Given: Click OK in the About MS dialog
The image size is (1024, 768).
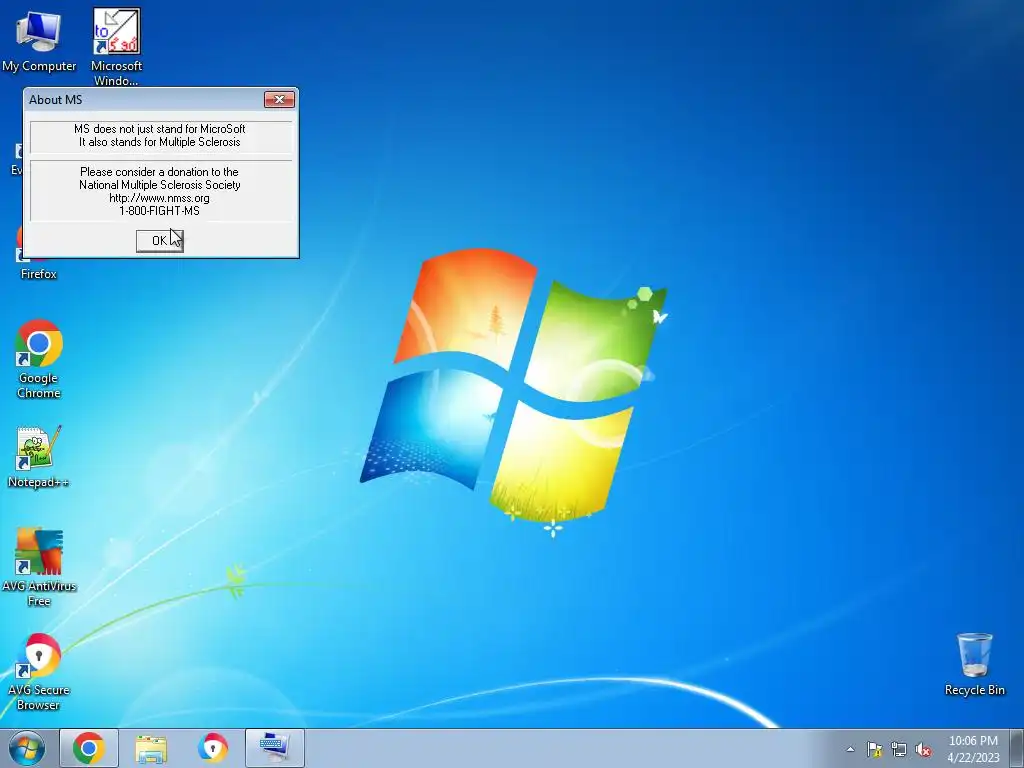Looking at the screenshot, I should pos(159,241).
